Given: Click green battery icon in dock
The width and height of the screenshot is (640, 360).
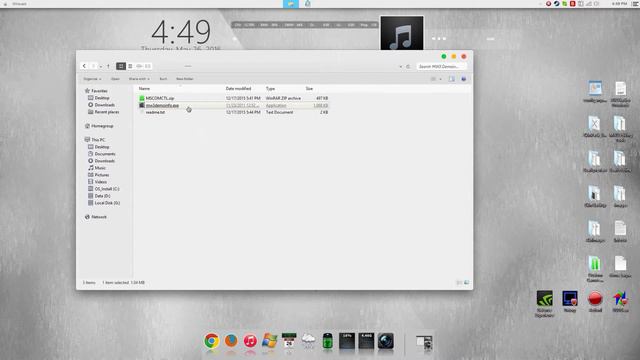Looking at the screenshot, I should pyautogui.click(x=327, y=341).
